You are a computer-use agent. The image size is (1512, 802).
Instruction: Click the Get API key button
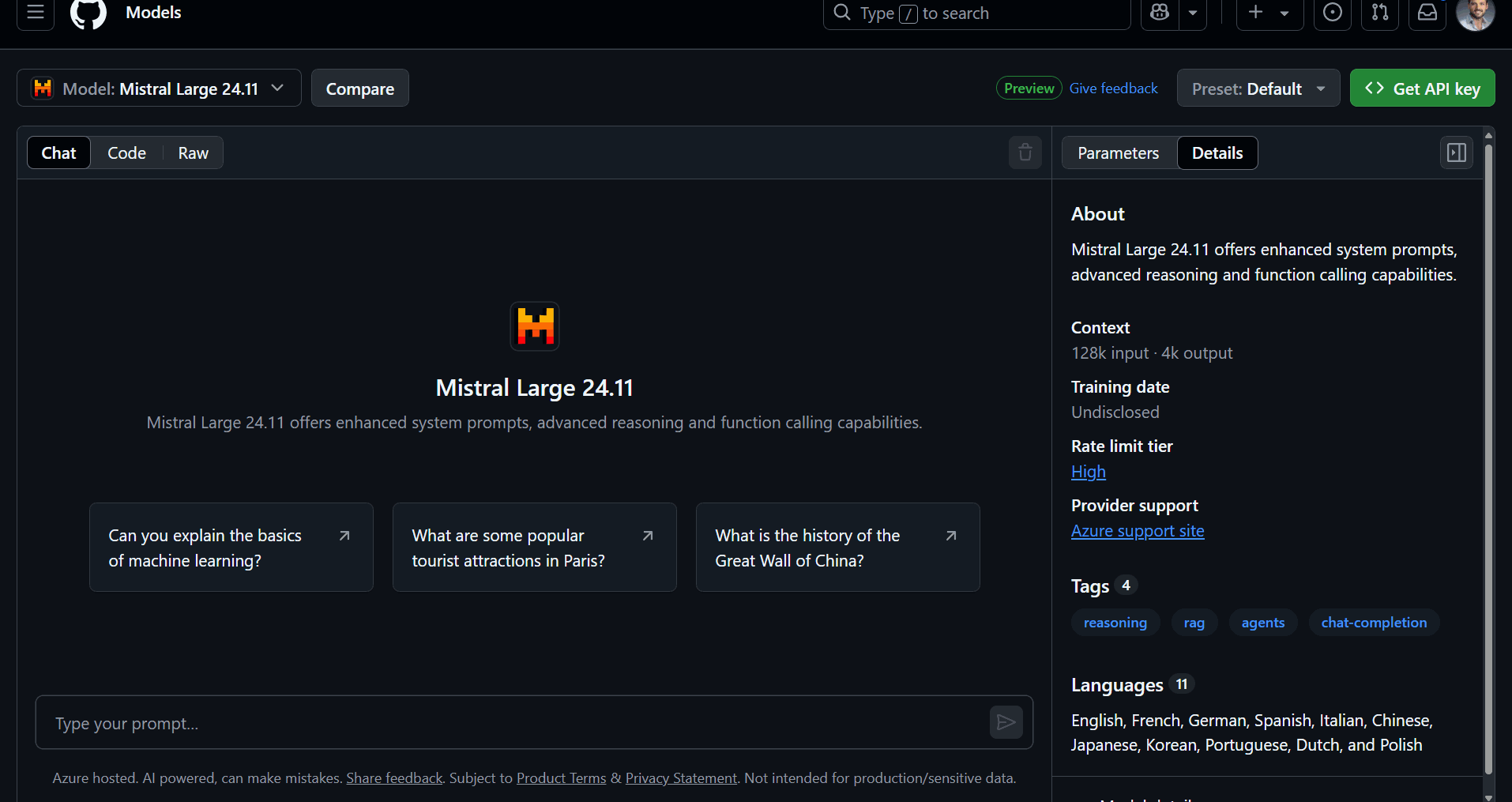coord(1422,88)
